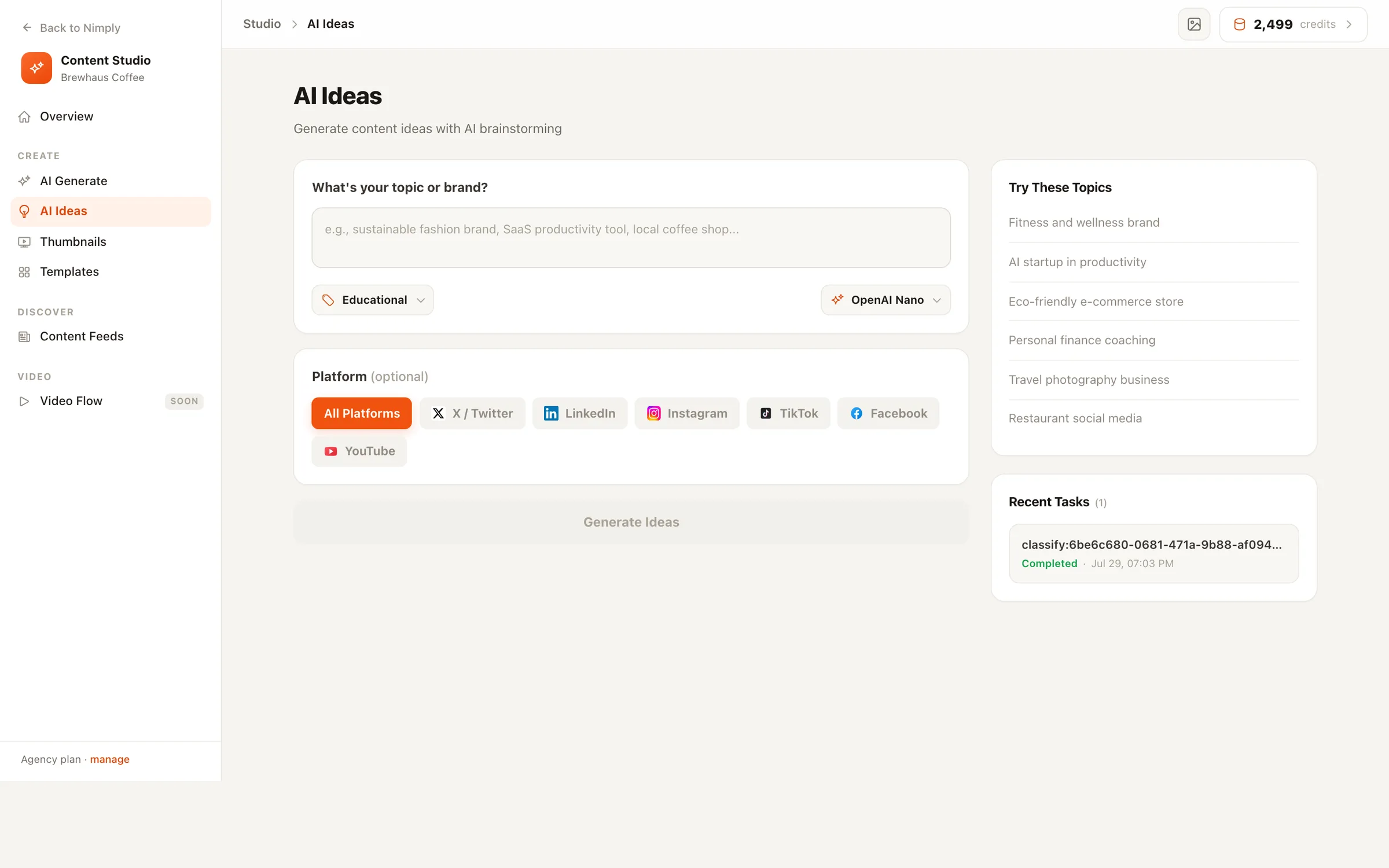Screen dimensions: 1389x868
Task: Choose the AI startup in productivity topic
Action: pyautogui.click(x=1077, y=262)
